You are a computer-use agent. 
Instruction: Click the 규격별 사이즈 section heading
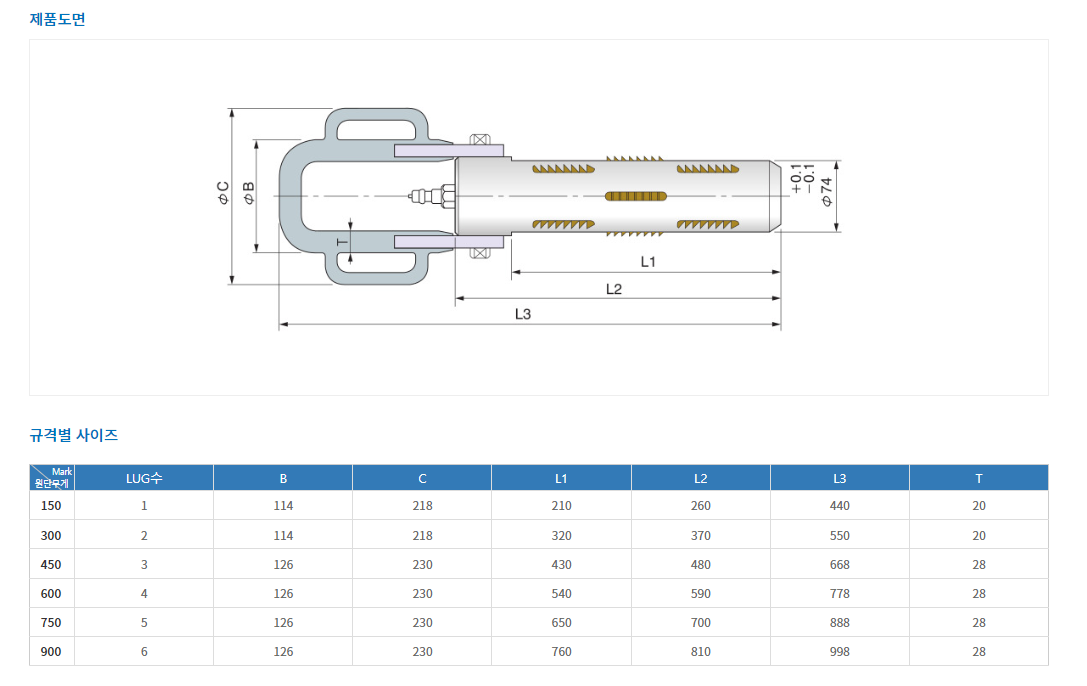(x=73, y=435)
